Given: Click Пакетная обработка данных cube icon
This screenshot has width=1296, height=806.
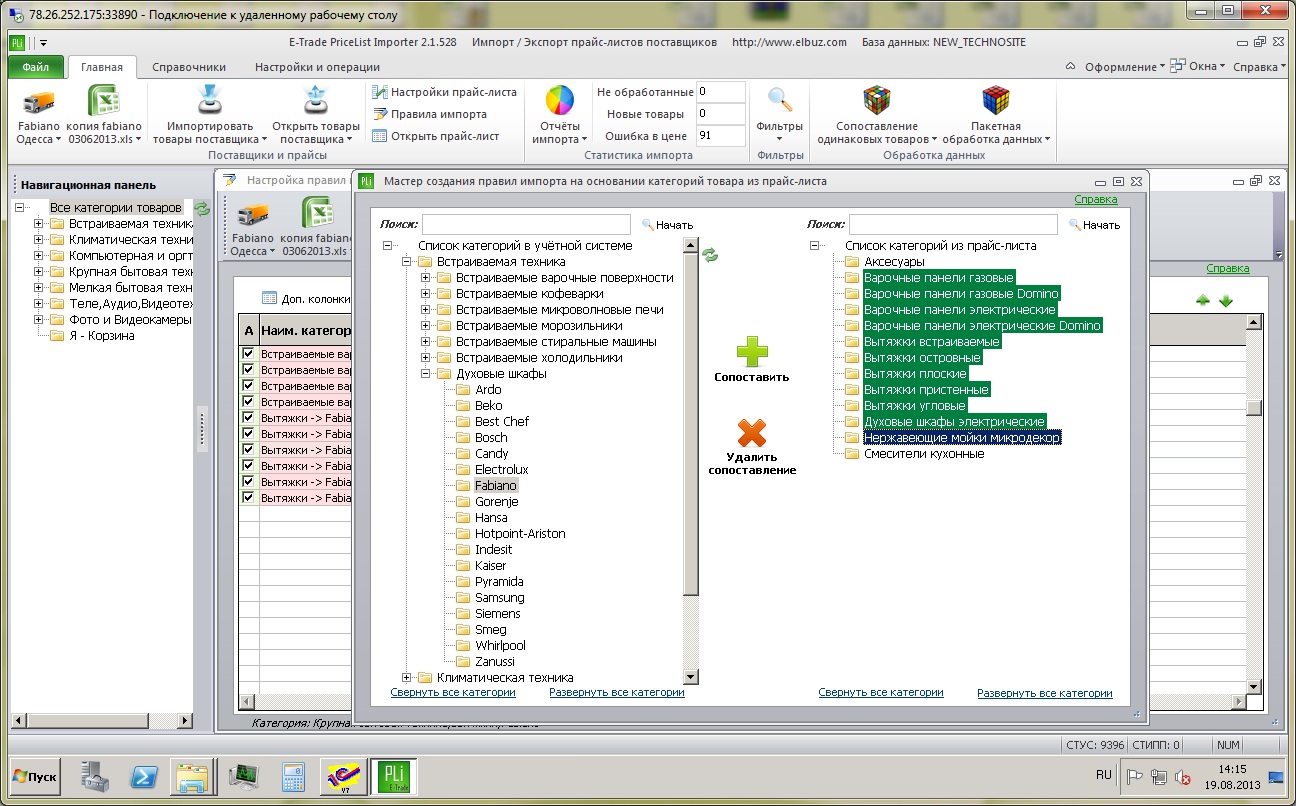Looking at the screenshot, I should [995, 100].
